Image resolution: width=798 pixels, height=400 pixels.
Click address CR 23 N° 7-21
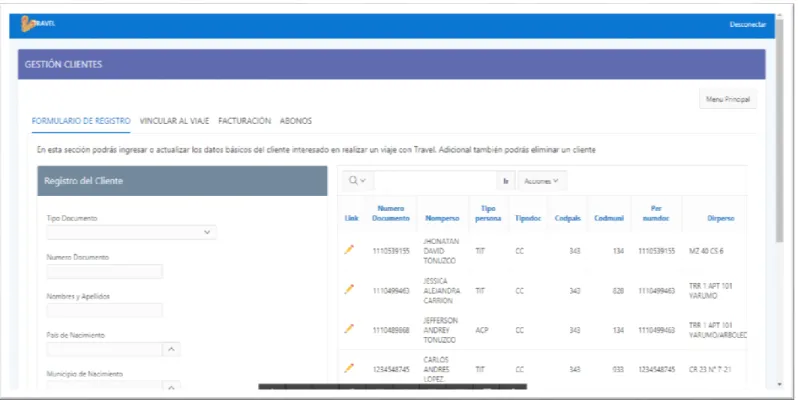point(709,369)
